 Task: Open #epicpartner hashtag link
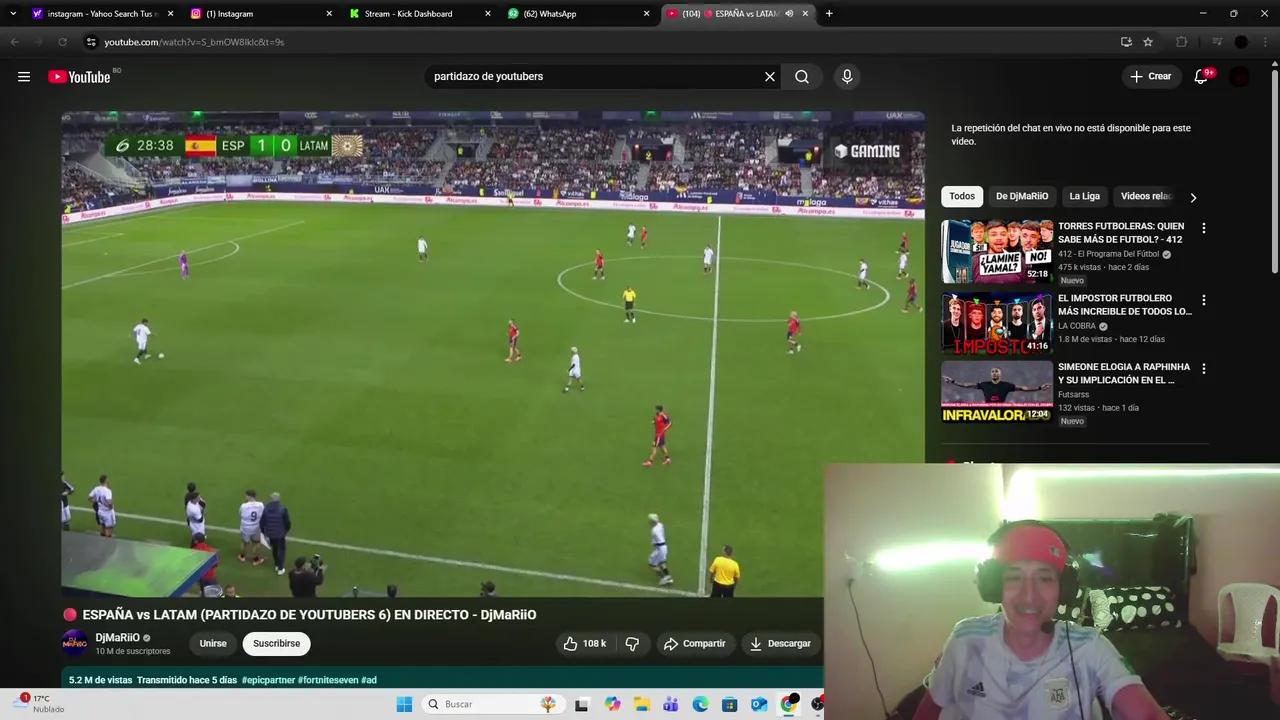pos(268,680)
